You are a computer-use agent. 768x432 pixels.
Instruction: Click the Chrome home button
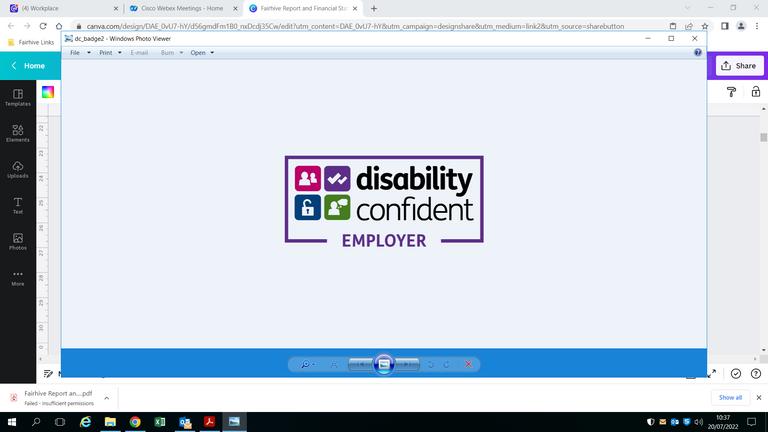59,26
